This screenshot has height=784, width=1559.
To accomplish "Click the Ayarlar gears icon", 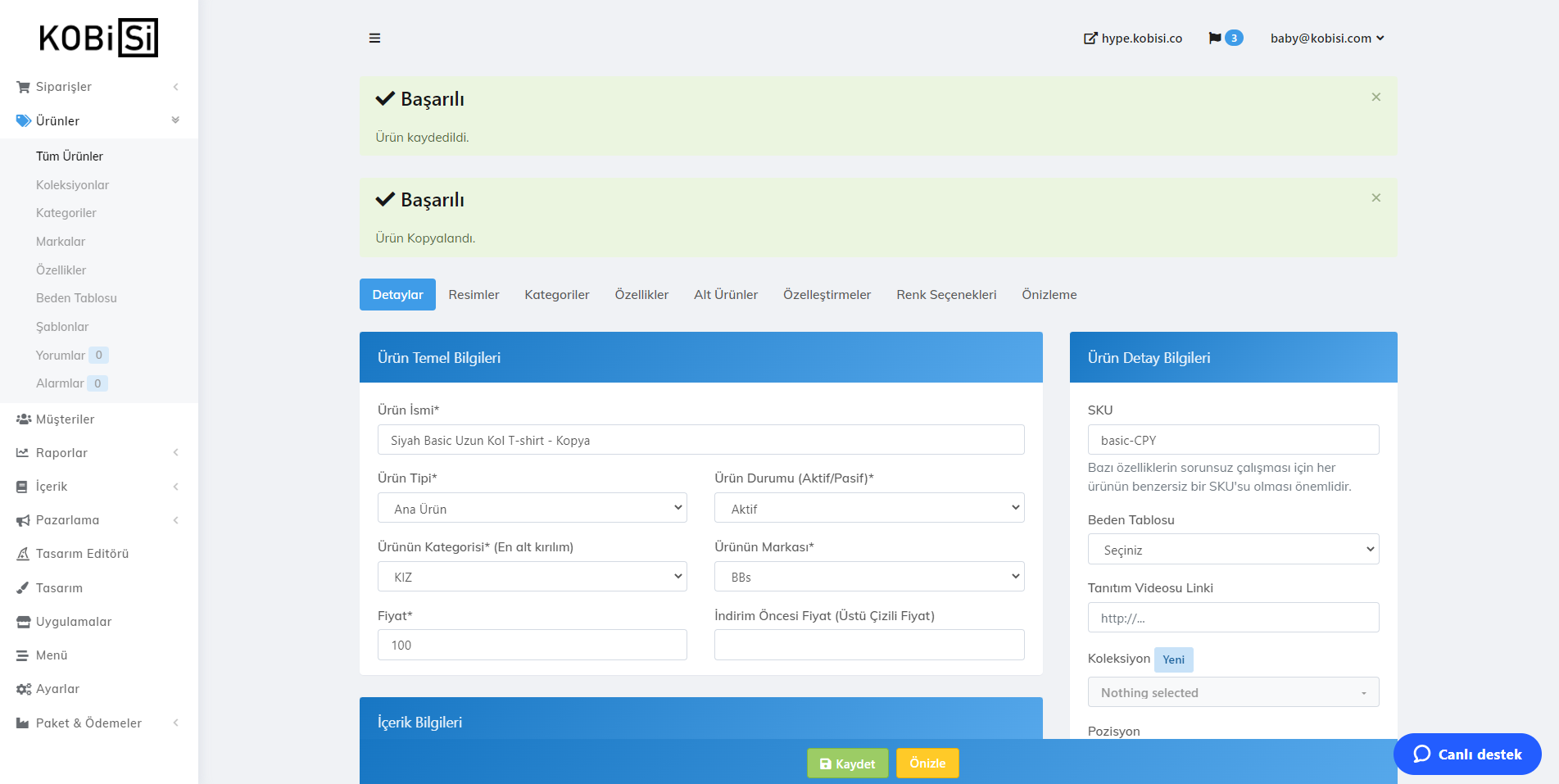I will [x=23, y=689].
